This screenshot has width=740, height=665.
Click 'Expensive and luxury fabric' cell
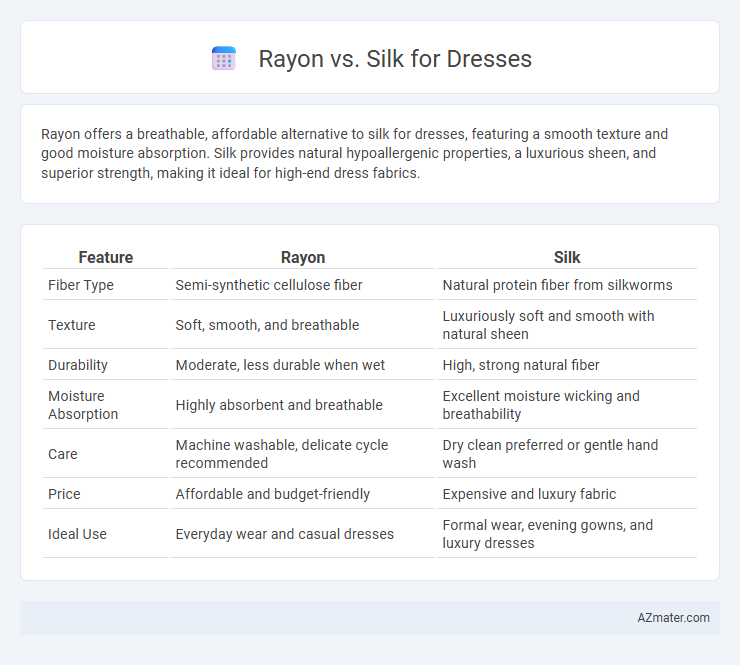click(530, 494)
